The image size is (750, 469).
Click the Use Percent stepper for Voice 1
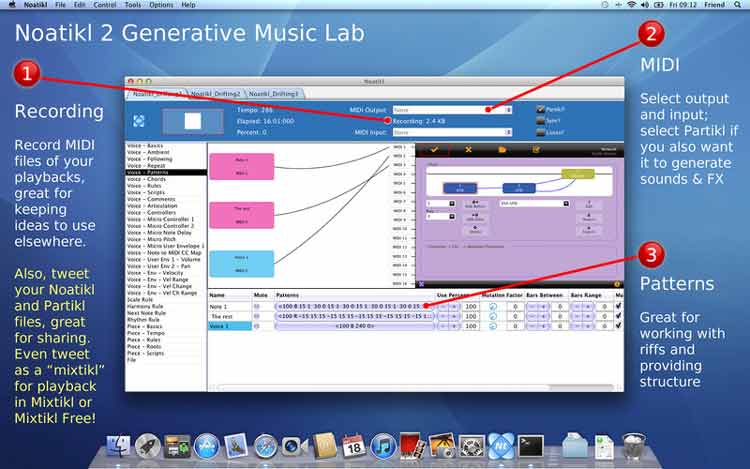tap(449, 326)
